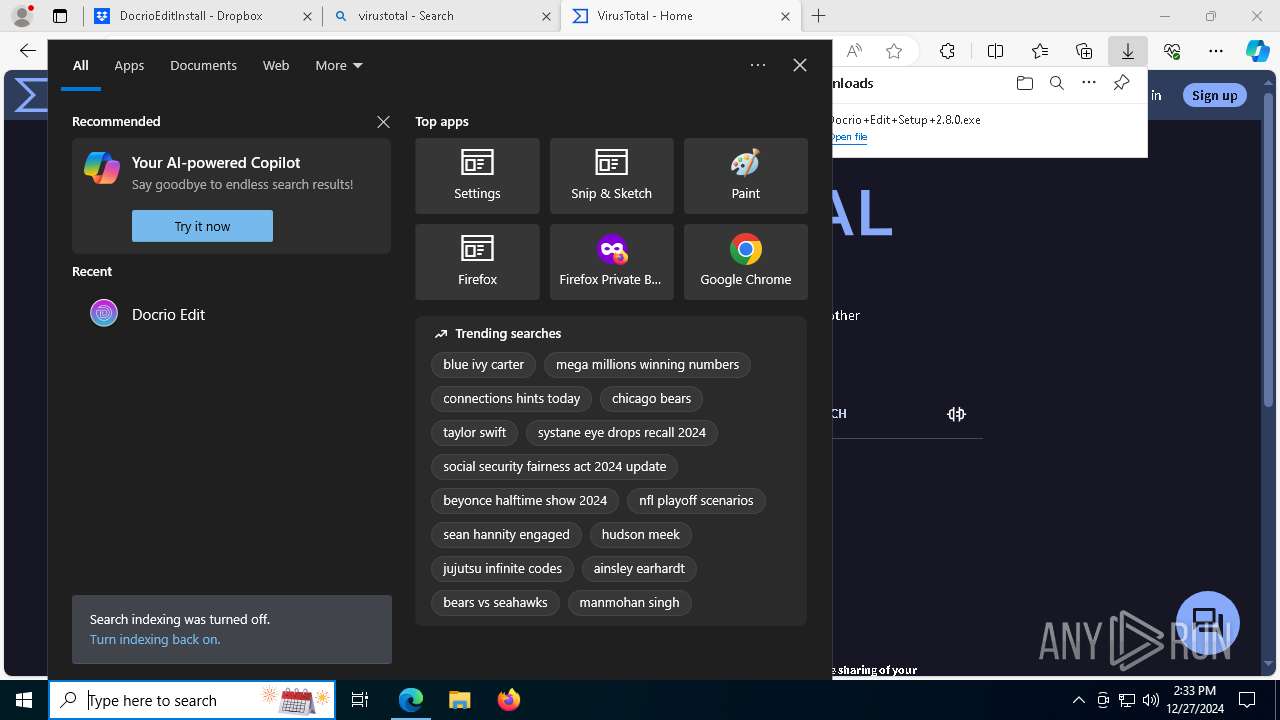1280x720 pixels.
Task: Launch Snip & Sketch from Top apps
Action: click(611, 176)
